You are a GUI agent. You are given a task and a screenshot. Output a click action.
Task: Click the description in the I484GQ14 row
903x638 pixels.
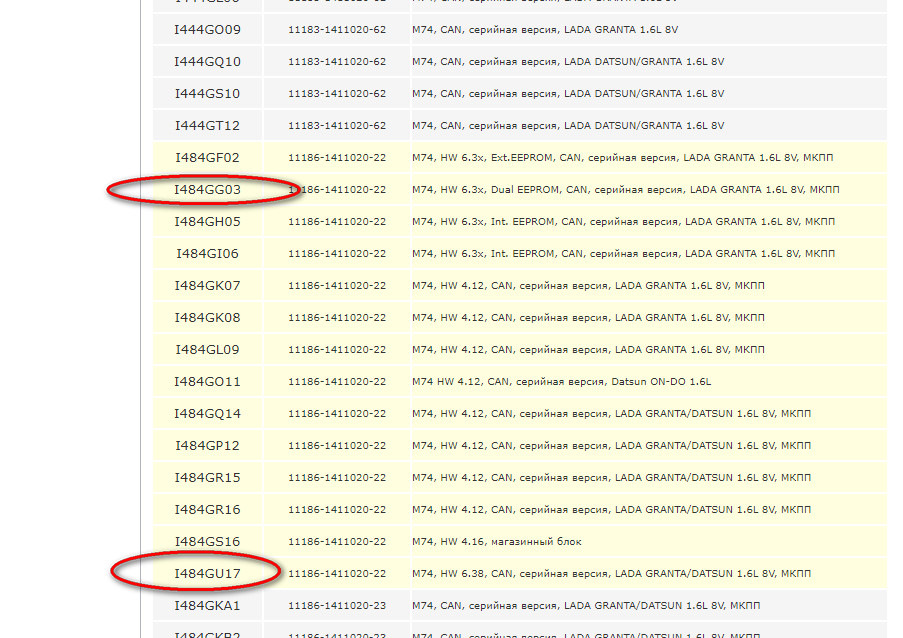coord(612,413)
